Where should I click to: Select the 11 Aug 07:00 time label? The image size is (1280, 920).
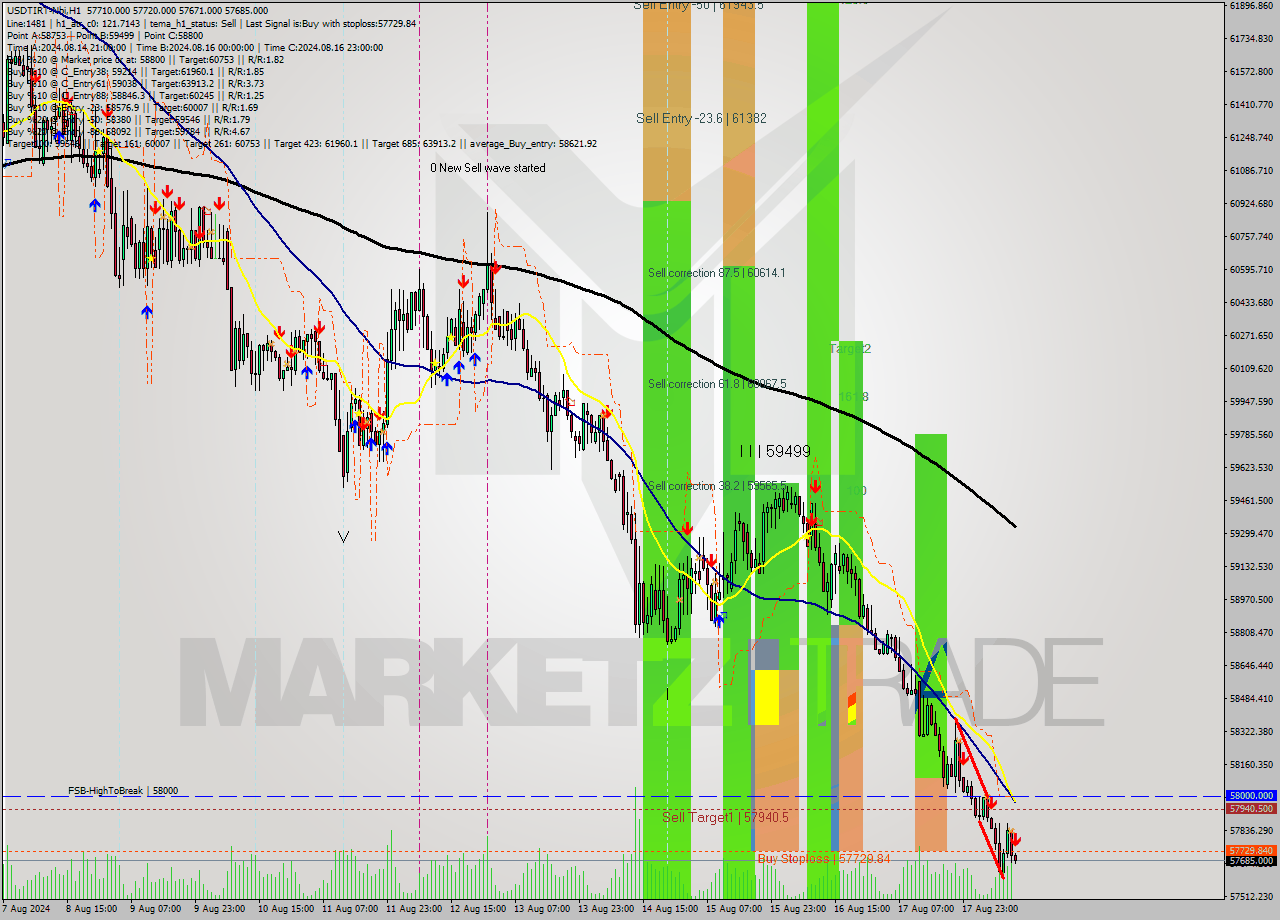click(350, 909)
